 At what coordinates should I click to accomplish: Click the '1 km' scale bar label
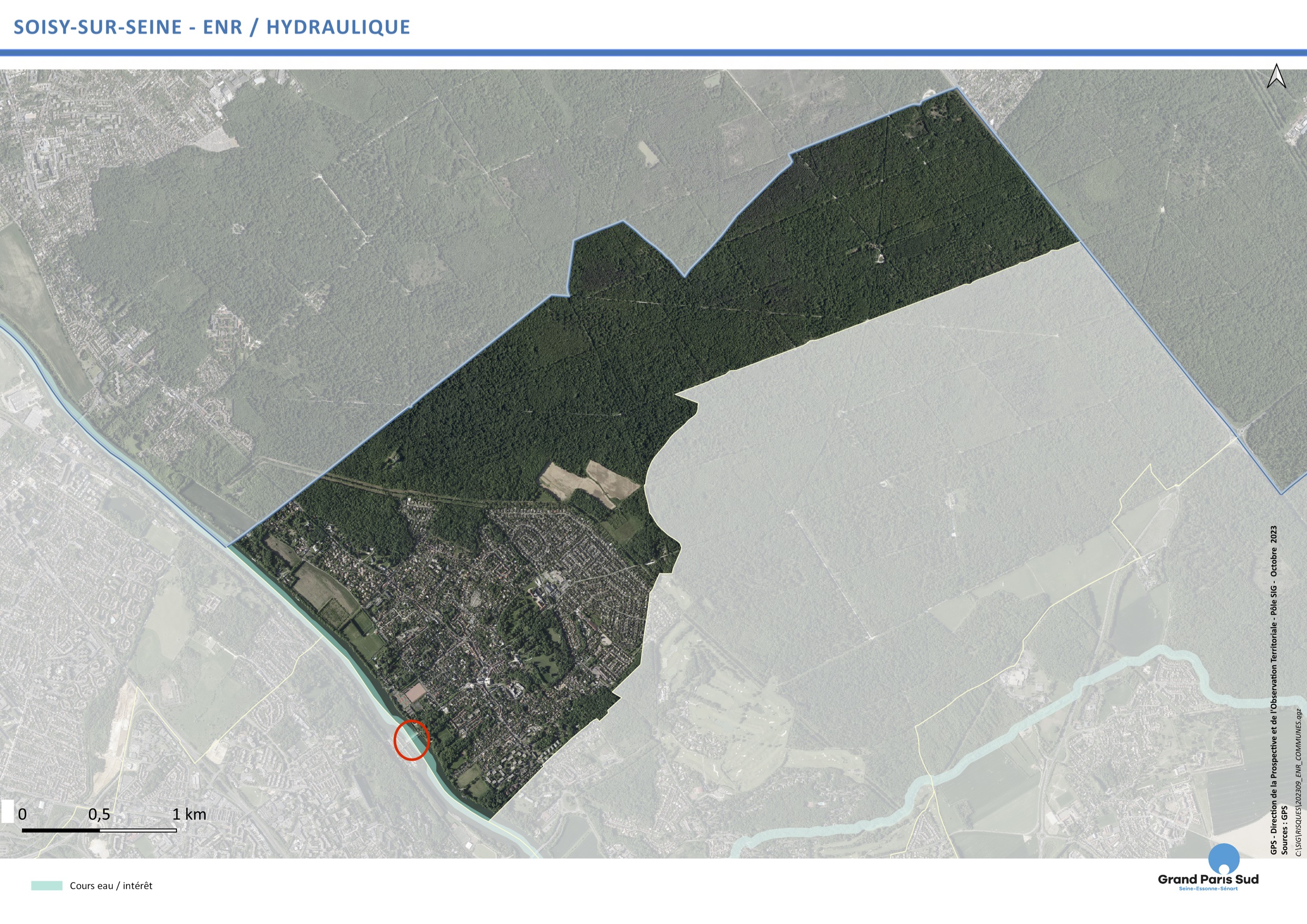click(x=190, y=814)
